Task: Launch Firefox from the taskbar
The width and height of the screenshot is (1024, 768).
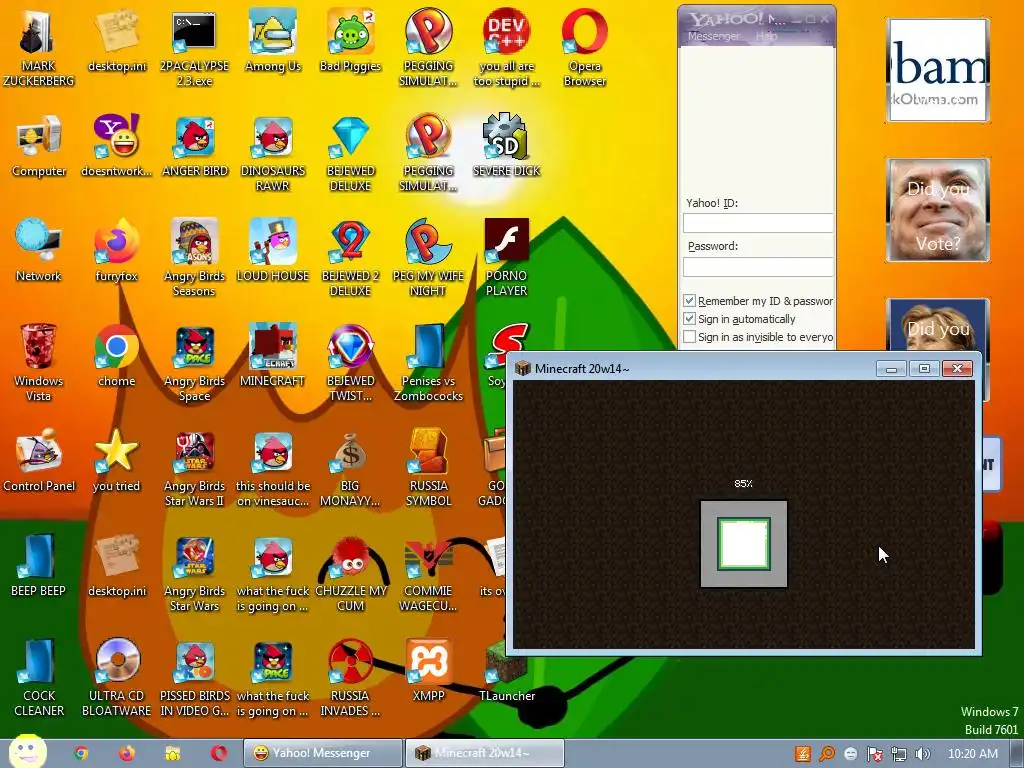Action: tap(127, 753)
